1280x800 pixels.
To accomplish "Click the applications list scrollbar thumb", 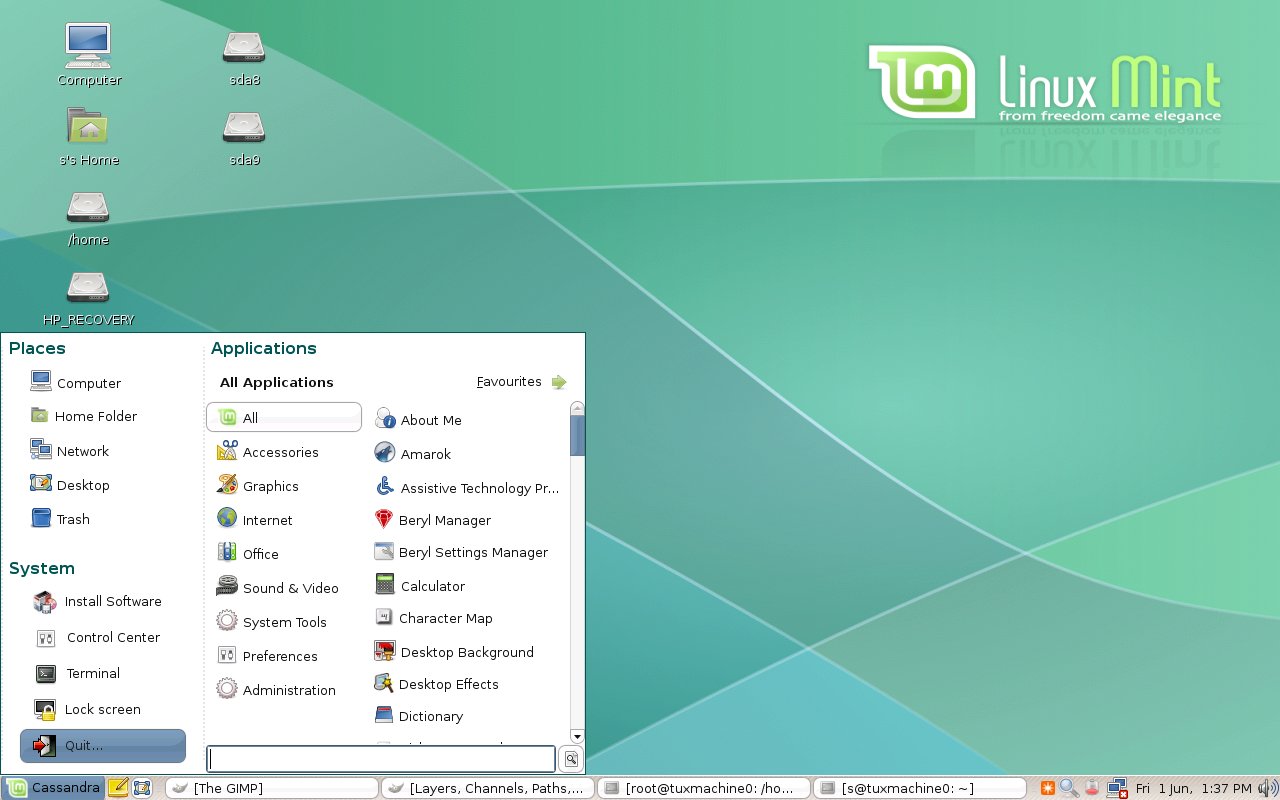I will coord(577,436).
